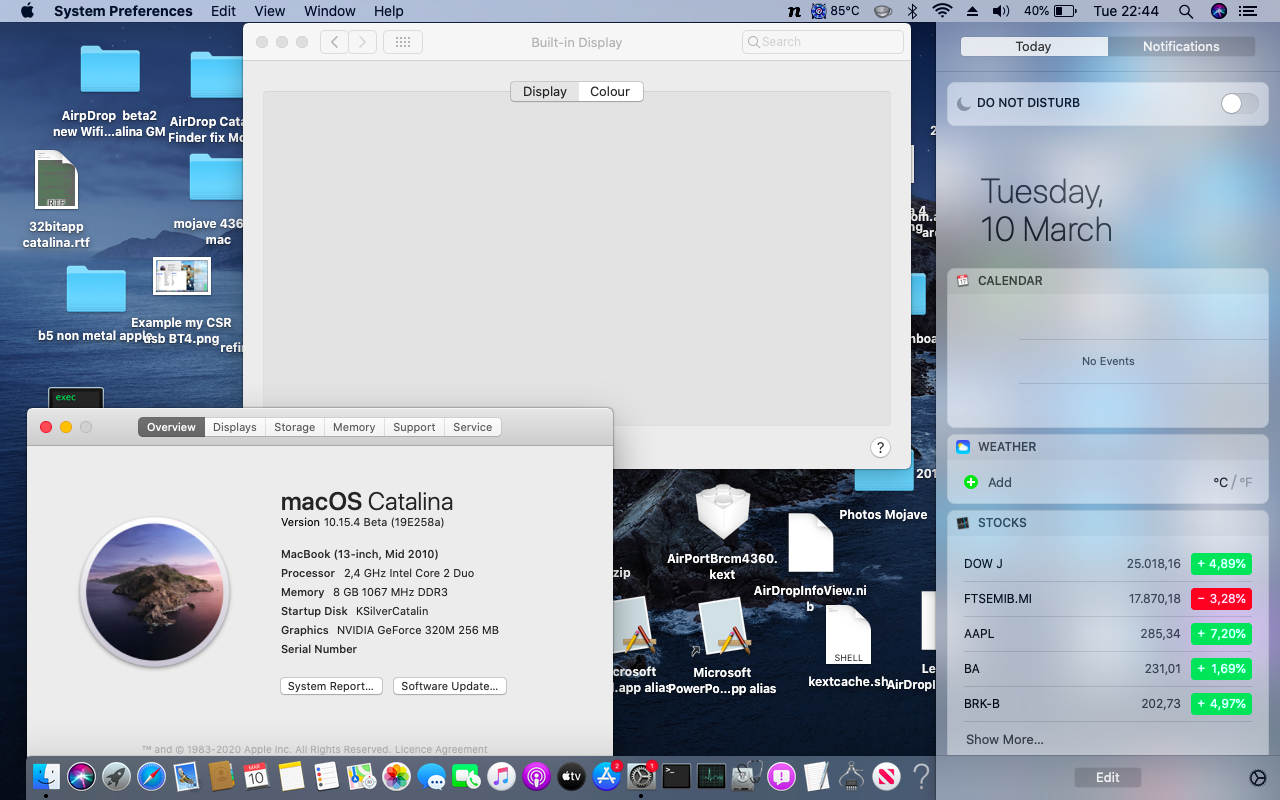Open System Preferences gear in Dock

coord(641,776)
